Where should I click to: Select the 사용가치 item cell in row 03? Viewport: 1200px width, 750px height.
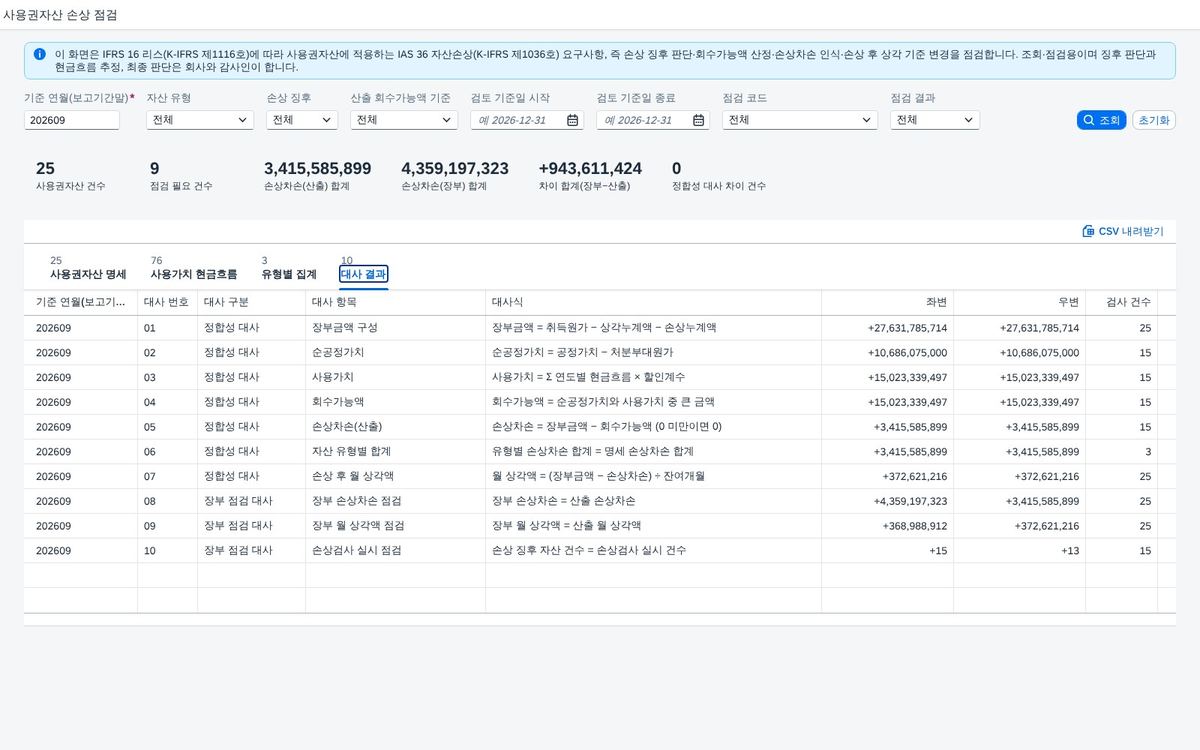pos(395,378)
